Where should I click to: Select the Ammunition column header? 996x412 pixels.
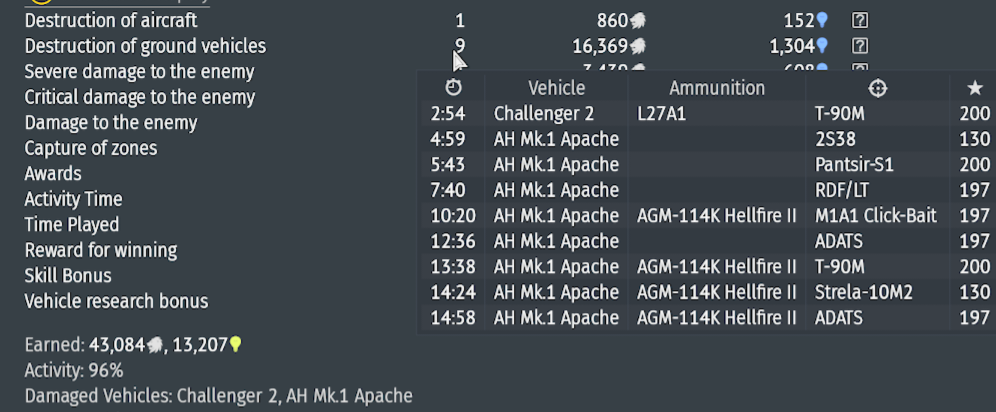pyautogui.click(x=717, y=88)
